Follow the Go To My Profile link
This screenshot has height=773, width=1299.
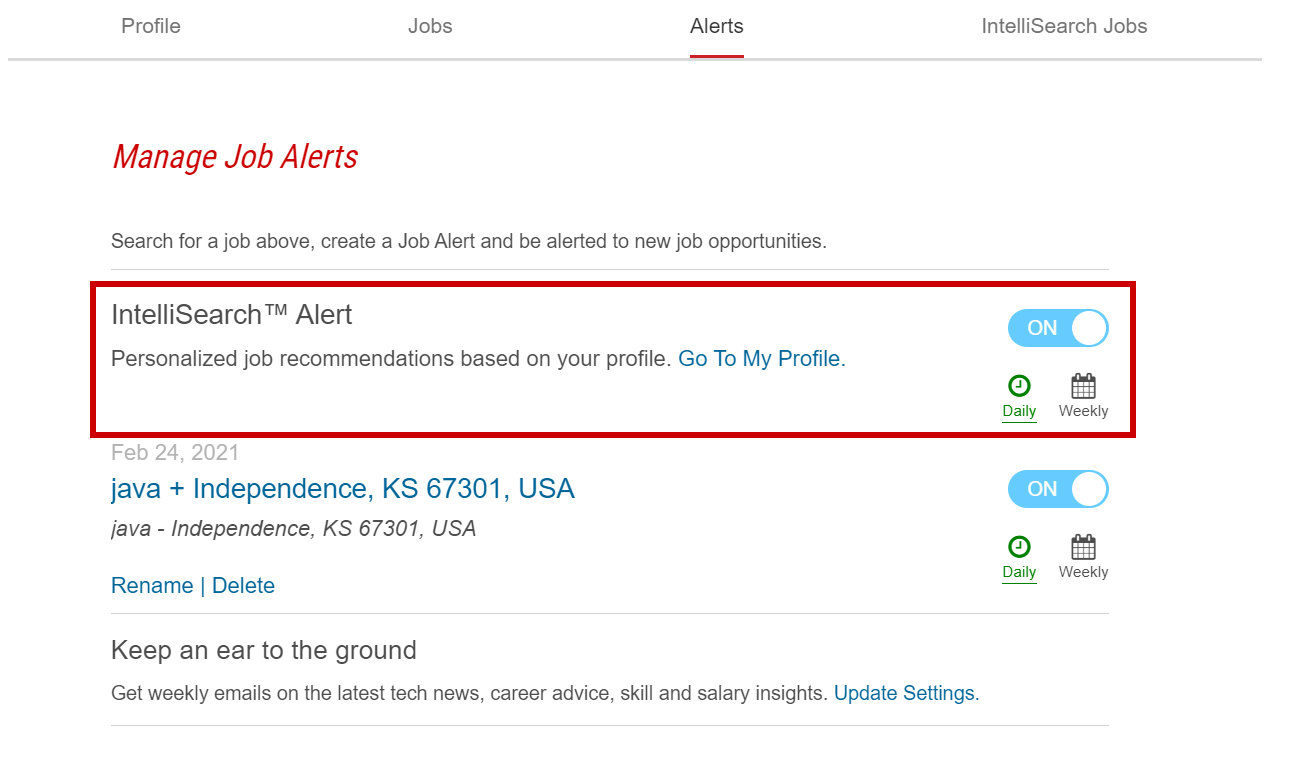[762, 359]
